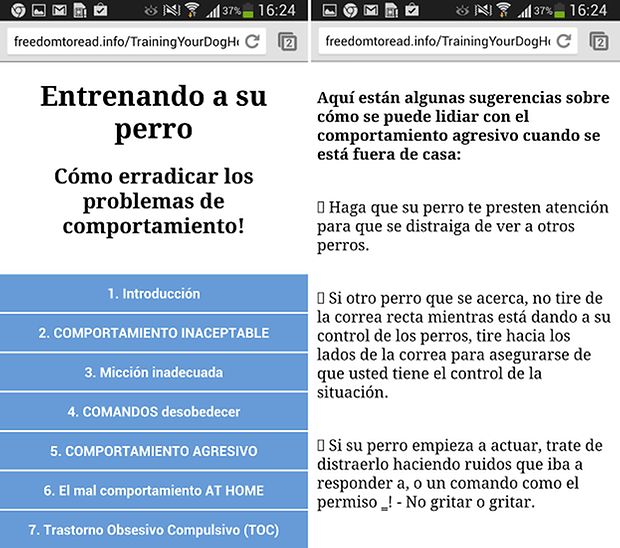Screen dimensions: 620x548
Task: Open chapter 1. Introducción
Action: pyautogui.click(x=154, y=293)
